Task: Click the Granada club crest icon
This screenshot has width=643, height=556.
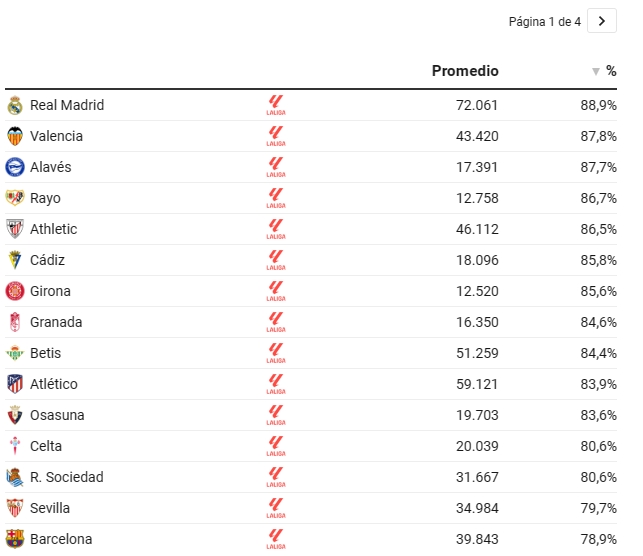Action: (15, 322)
